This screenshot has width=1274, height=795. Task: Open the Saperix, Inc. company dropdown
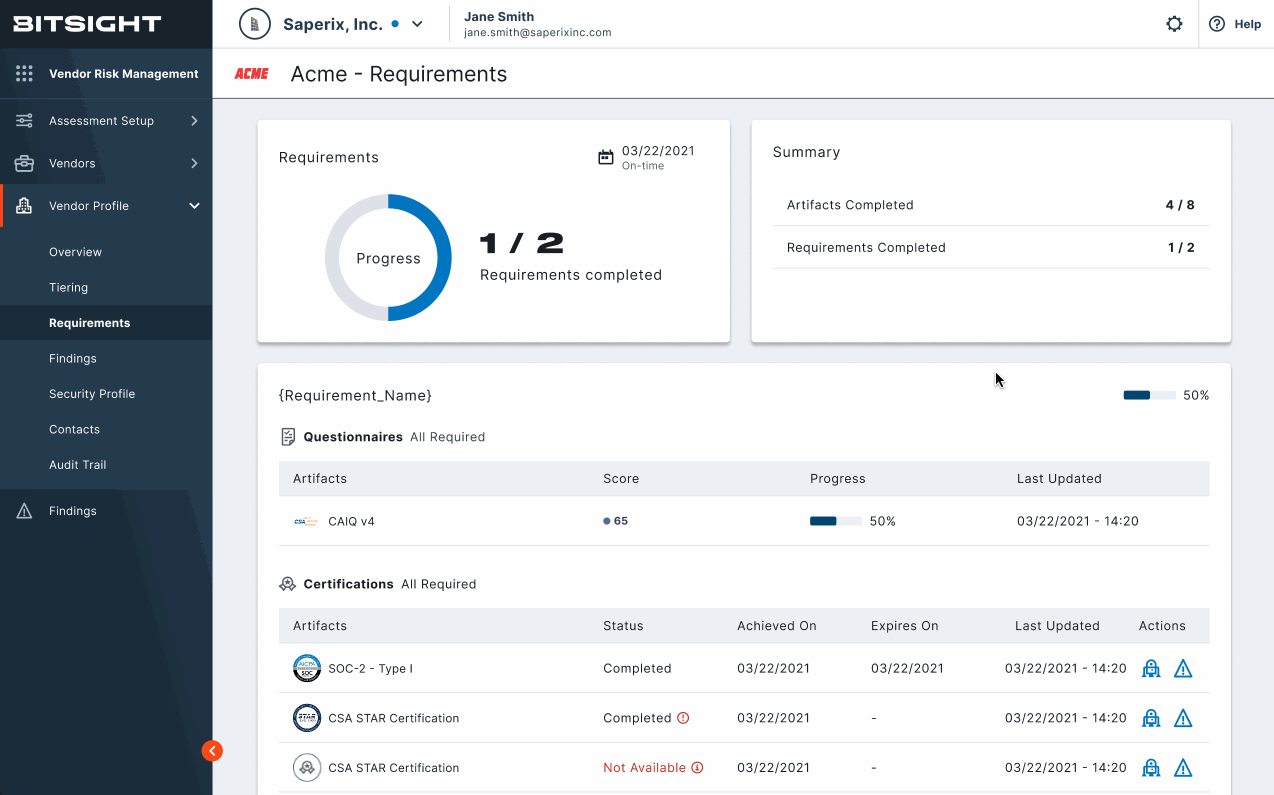tap(418, 24)
